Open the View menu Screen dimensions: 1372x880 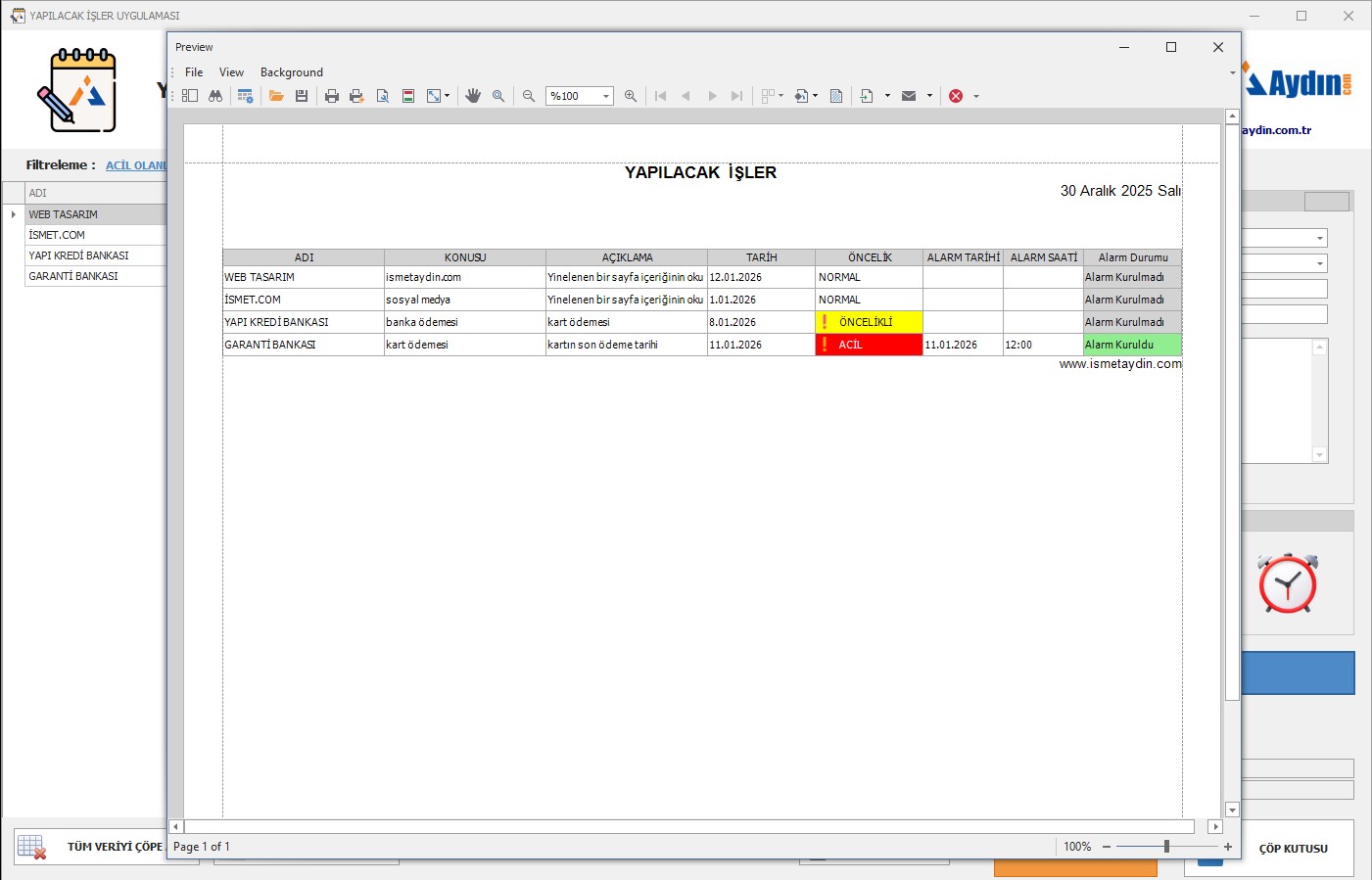[x=231, y=72]
